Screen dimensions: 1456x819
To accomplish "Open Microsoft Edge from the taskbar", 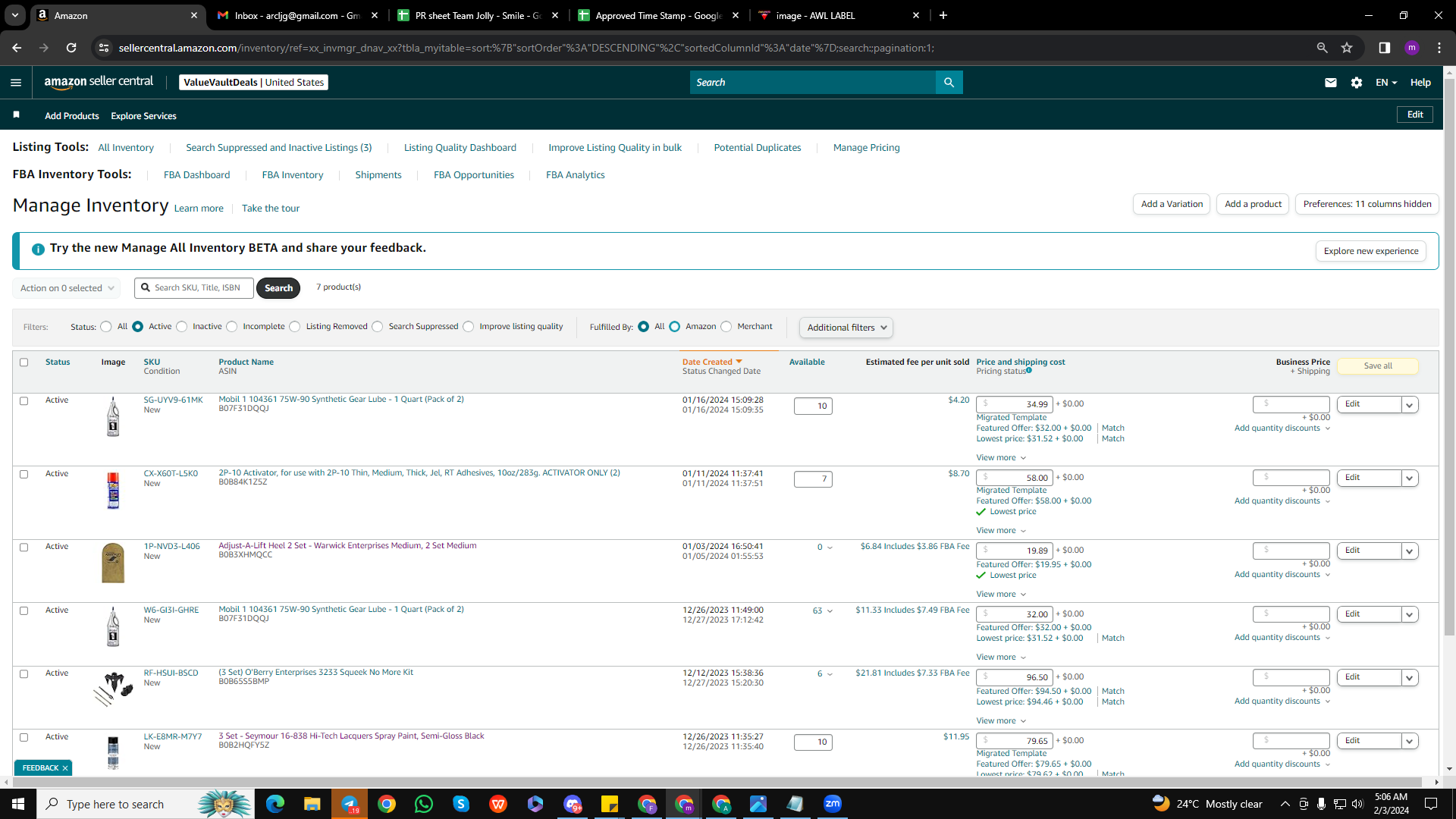I will click(x=275, y=804).
